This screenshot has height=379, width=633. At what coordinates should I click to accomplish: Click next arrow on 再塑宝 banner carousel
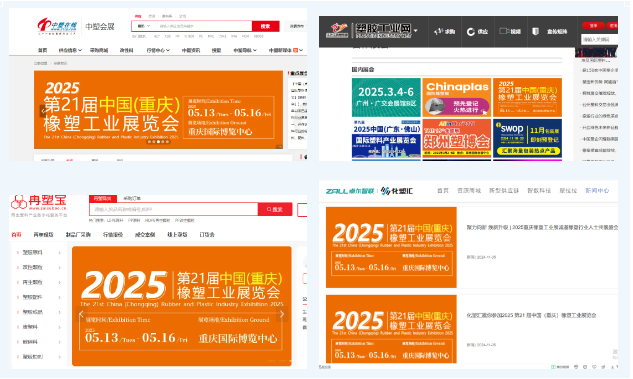pos(282,314)
